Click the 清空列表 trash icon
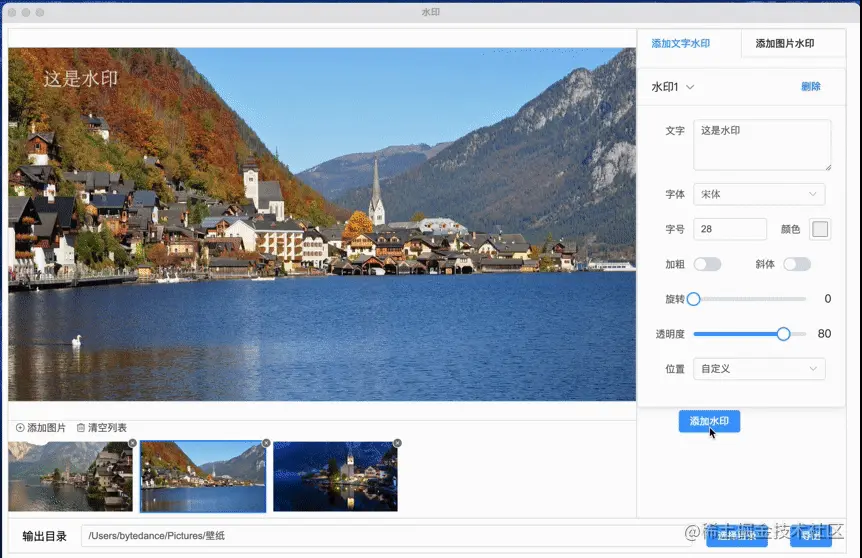Image resolution: width=862 pixels, height=558 pixels. click(x=81, y=428)
